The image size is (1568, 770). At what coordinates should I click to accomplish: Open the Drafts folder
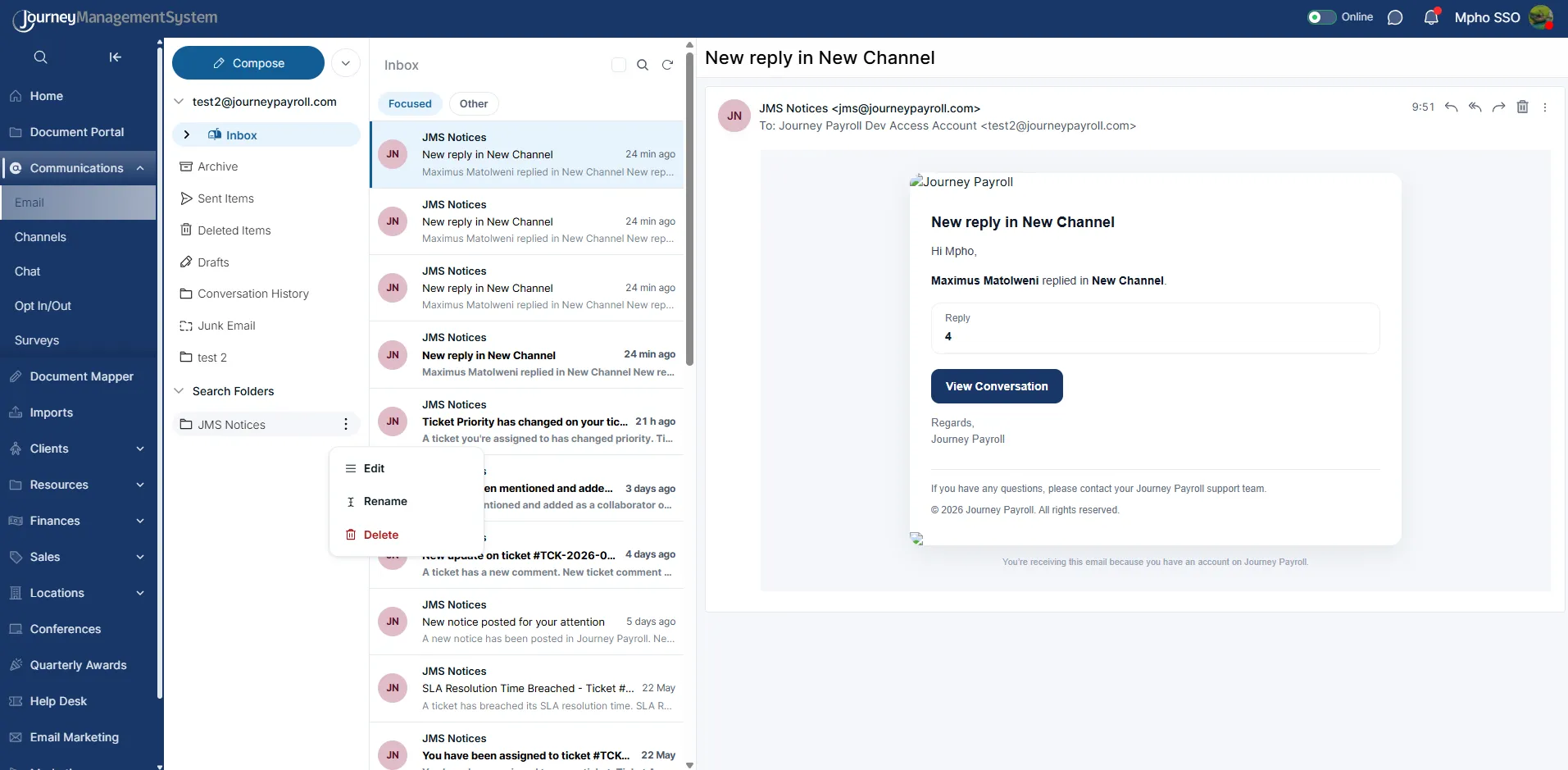pos(266,262)
